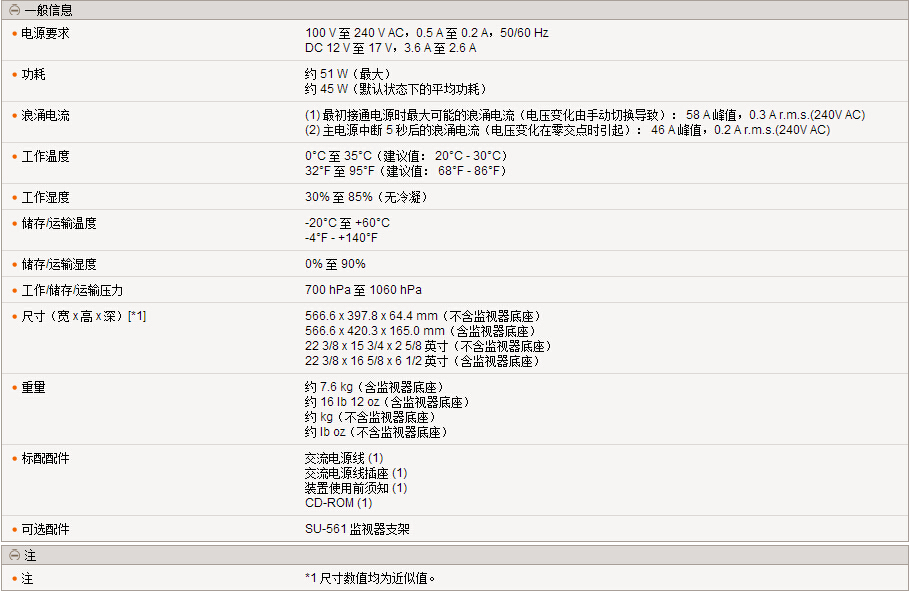Select the 储存/运输温度 row label
This screenshot has width=910, height=591.
[x=59, y=223]
